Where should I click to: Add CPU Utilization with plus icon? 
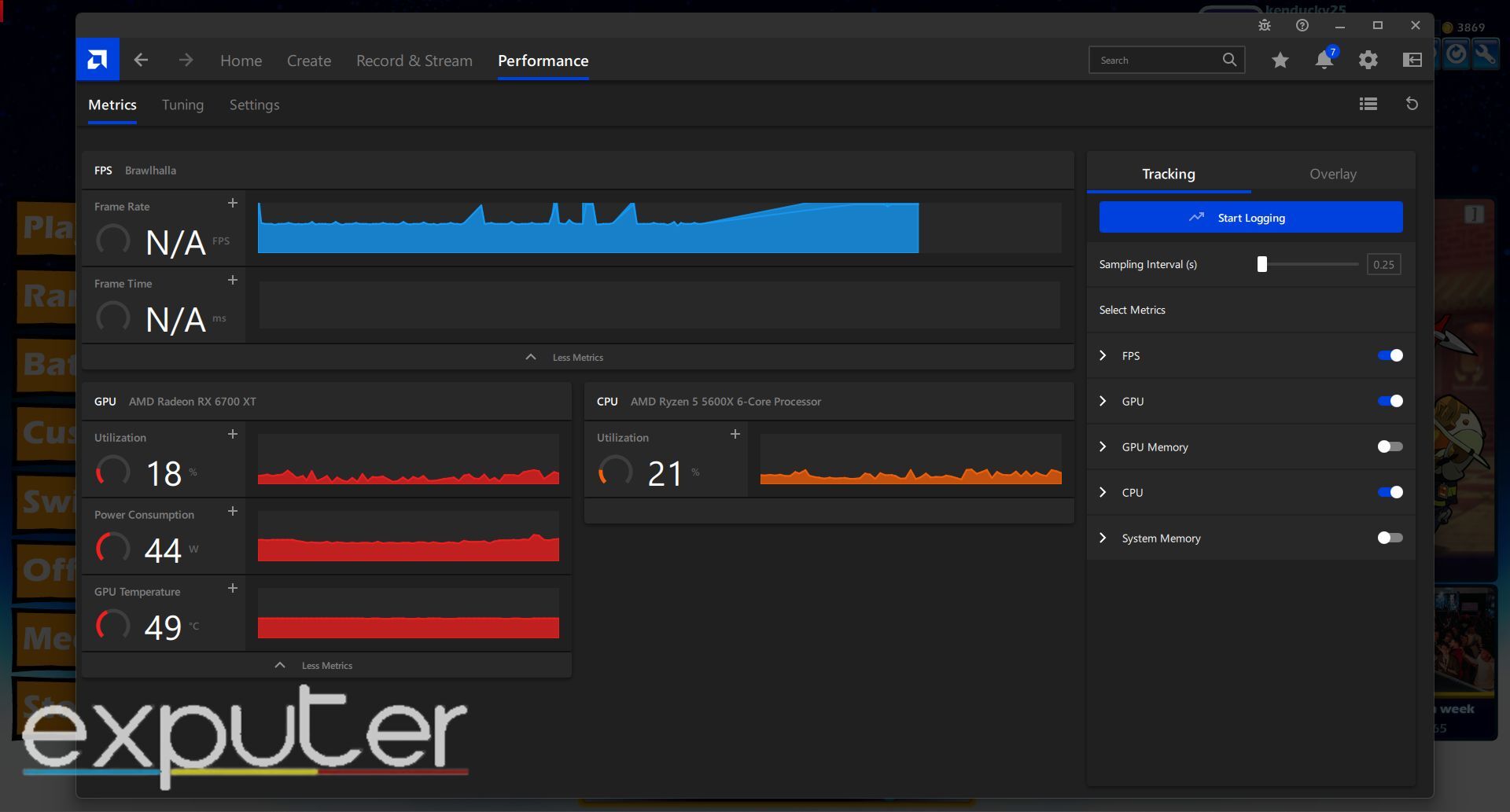[735, 434]
